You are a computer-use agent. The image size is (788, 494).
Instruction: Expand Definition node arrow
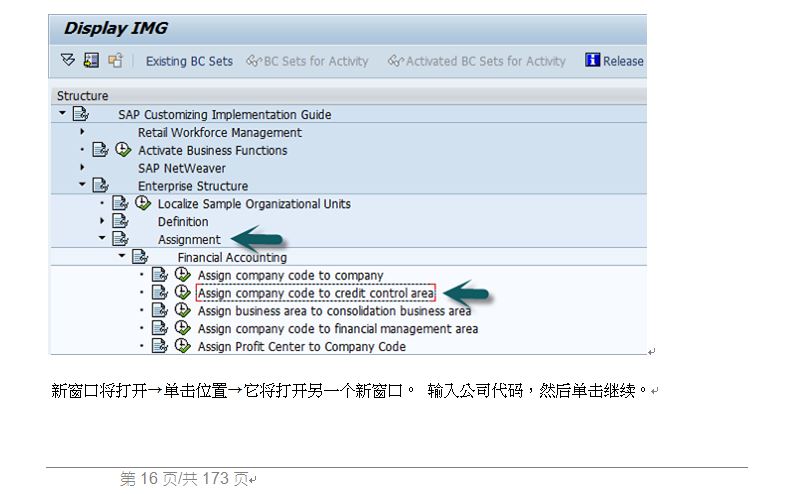[x=102, y=220]
